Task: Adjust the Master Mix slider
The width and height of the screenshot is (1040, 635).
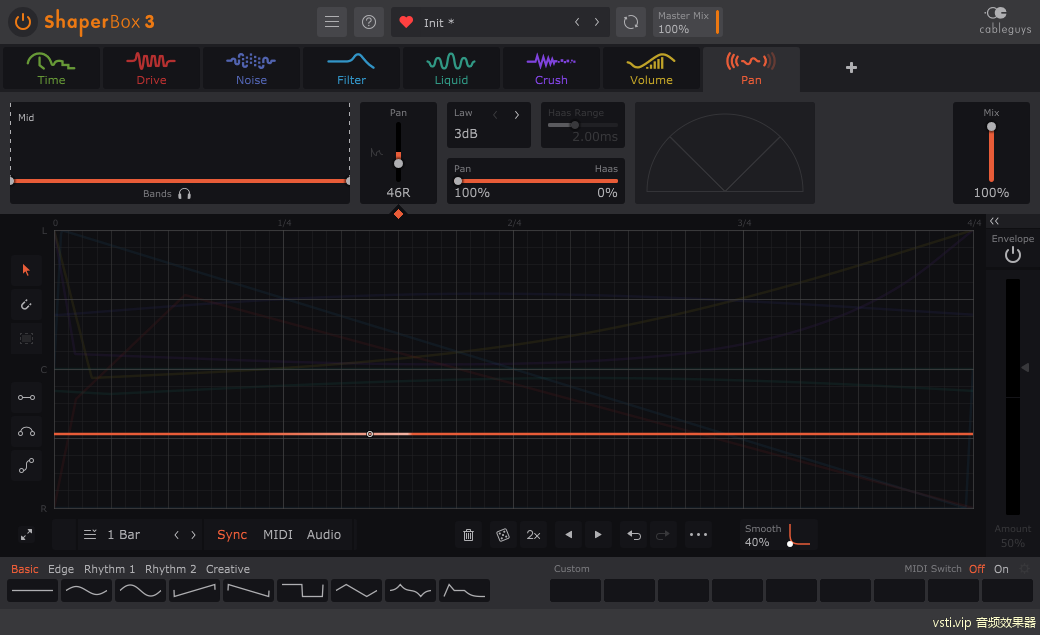Action: [717, 22]
